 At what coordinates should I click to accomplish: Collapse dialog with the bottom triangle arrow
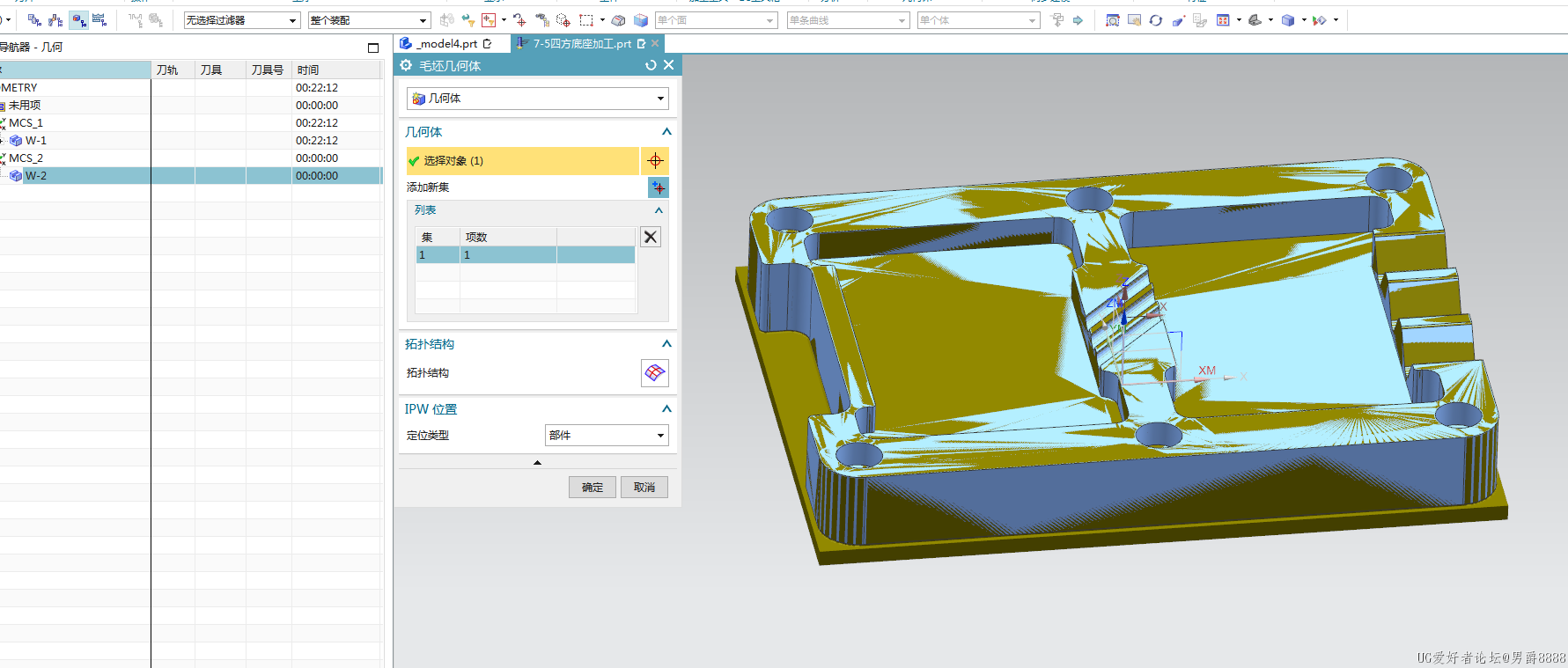coord(537,462)
